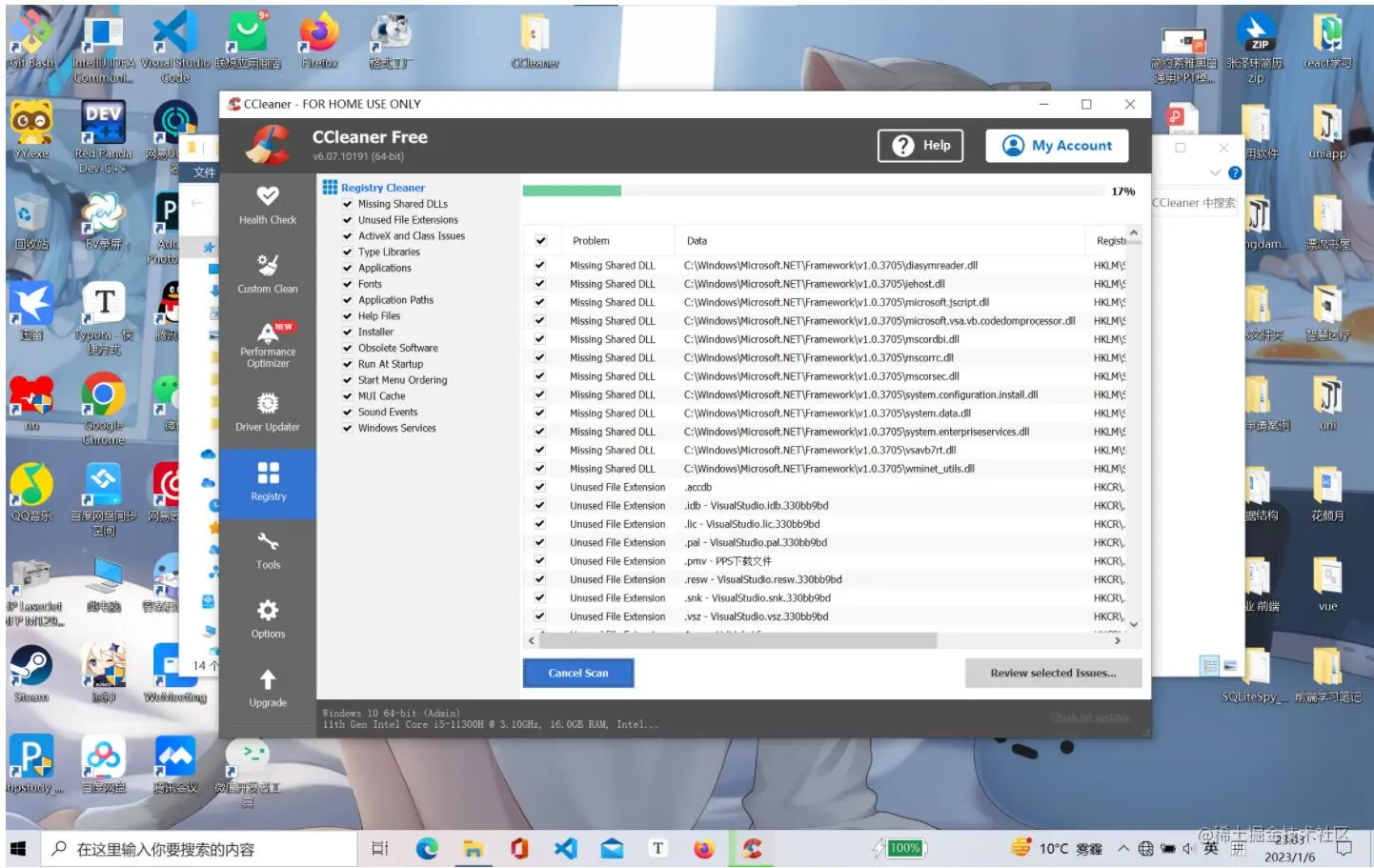The image size is (1374, 868).
Task: Select the mscordbi.dll result row
Action: pyautogui.click(x=824, y=339)
